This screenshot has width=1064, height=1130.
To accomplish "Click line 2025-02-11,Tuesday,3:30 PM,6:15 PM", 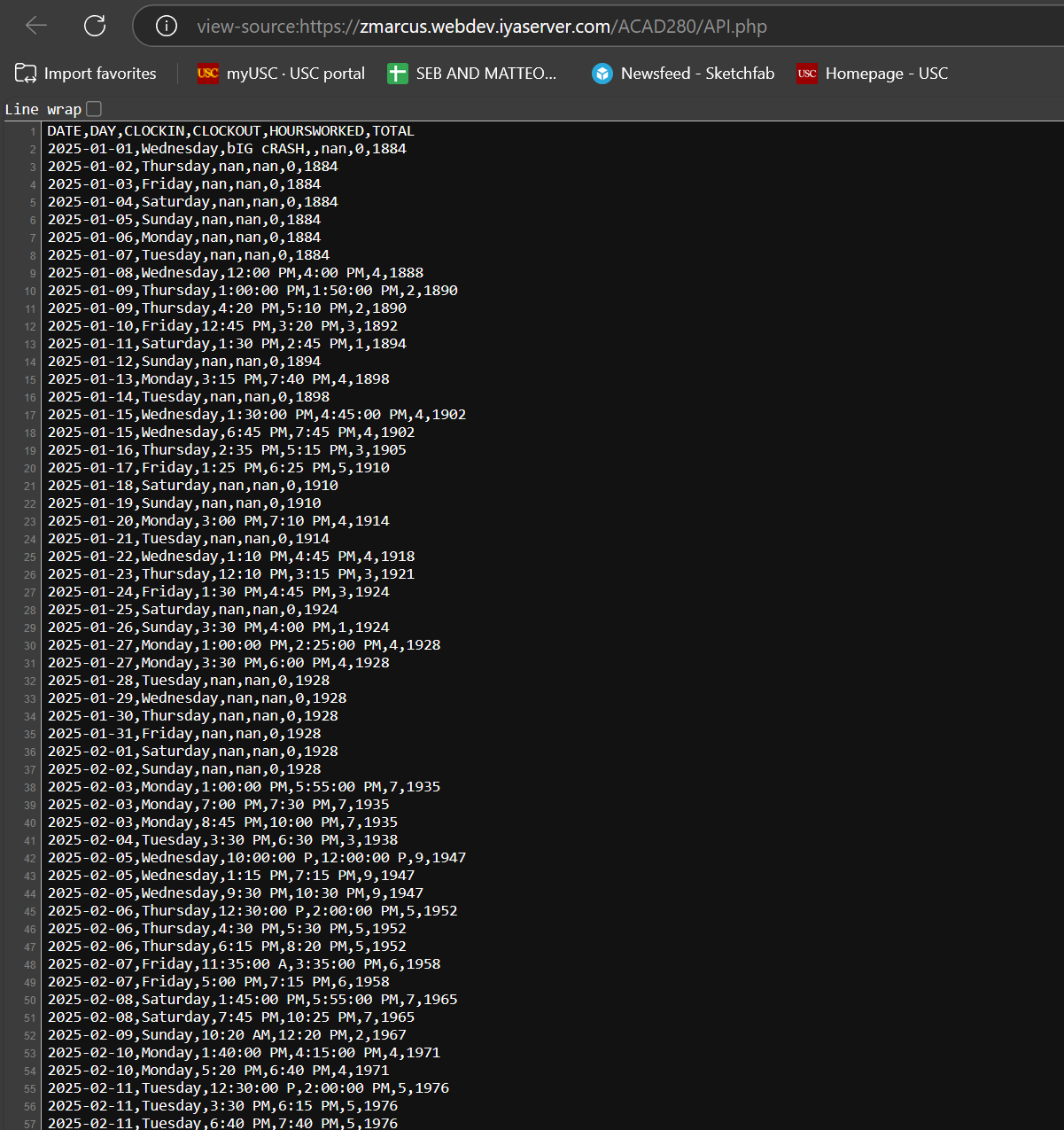I will point(222,1106).
